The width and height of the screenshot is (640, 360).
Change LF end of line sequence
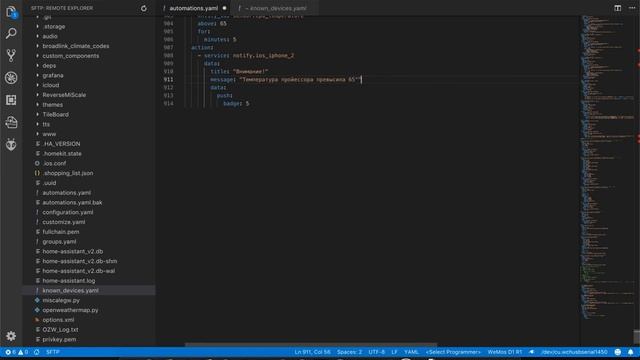(394, 352)
